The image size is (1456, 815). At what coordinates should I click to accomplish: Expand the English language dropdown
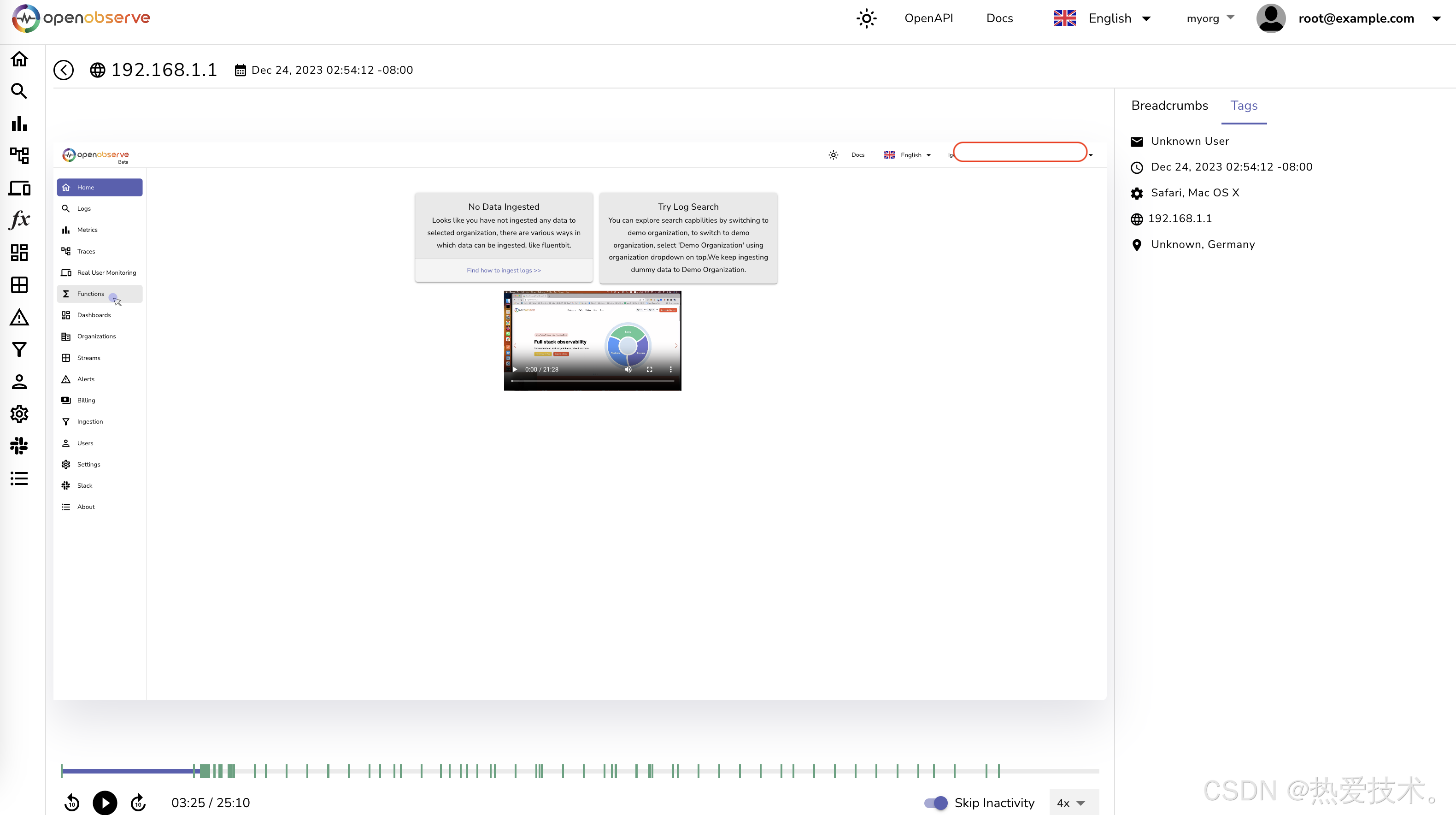tap(1102, 18)
